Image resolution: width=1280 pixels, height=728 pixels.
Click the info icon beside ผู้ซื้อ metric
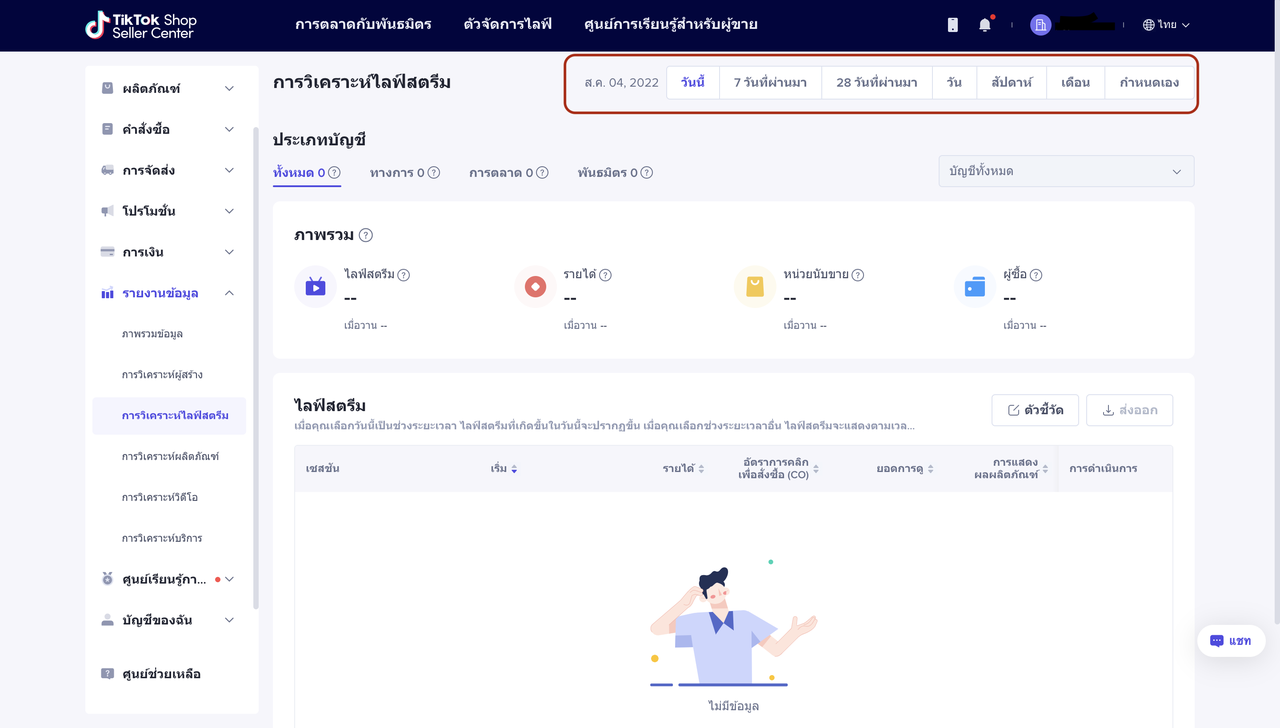(x=1036, y=275)
